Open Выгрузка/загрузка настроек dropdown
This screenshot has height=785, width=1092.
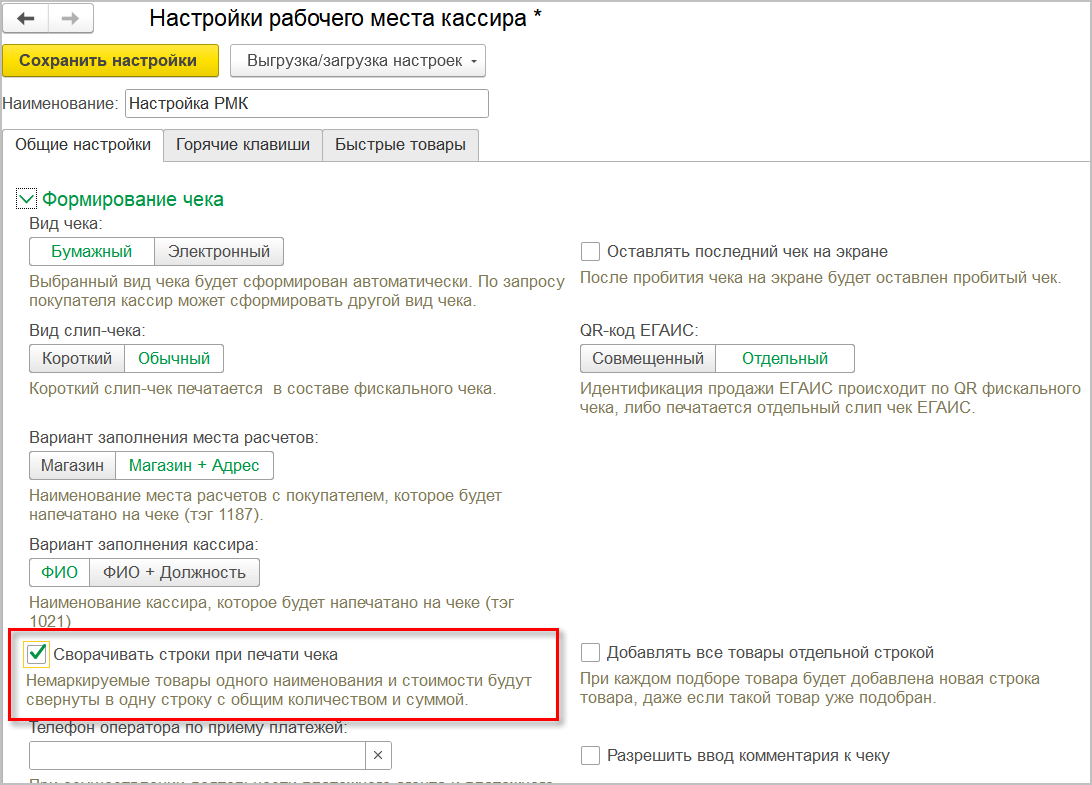pos(357,61)
